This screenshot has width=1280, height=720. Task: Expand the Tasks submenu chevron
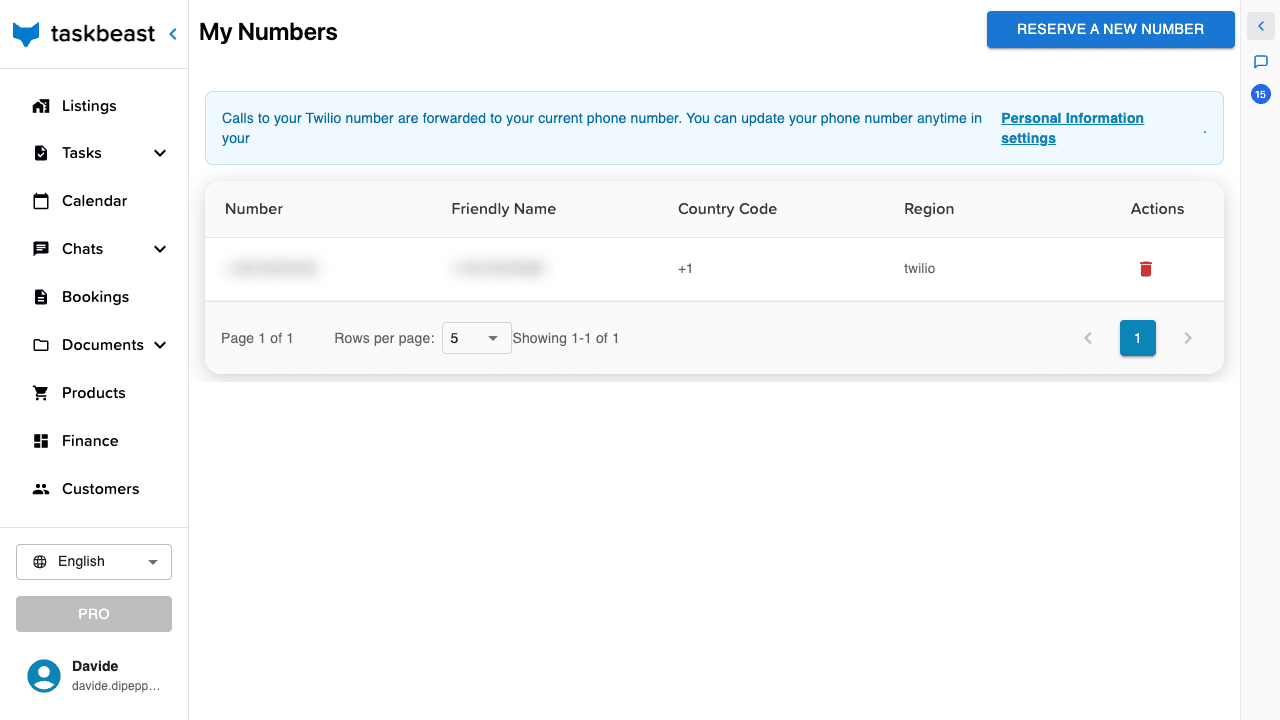point(160,153)
